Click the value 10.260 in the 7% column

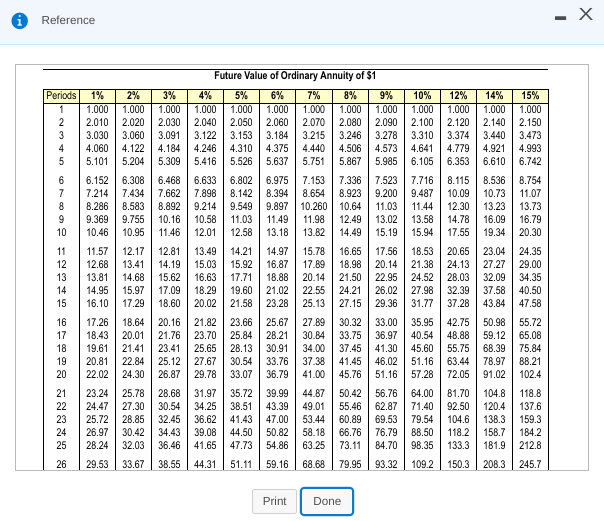pyautogui.click(x=314, y=206)
